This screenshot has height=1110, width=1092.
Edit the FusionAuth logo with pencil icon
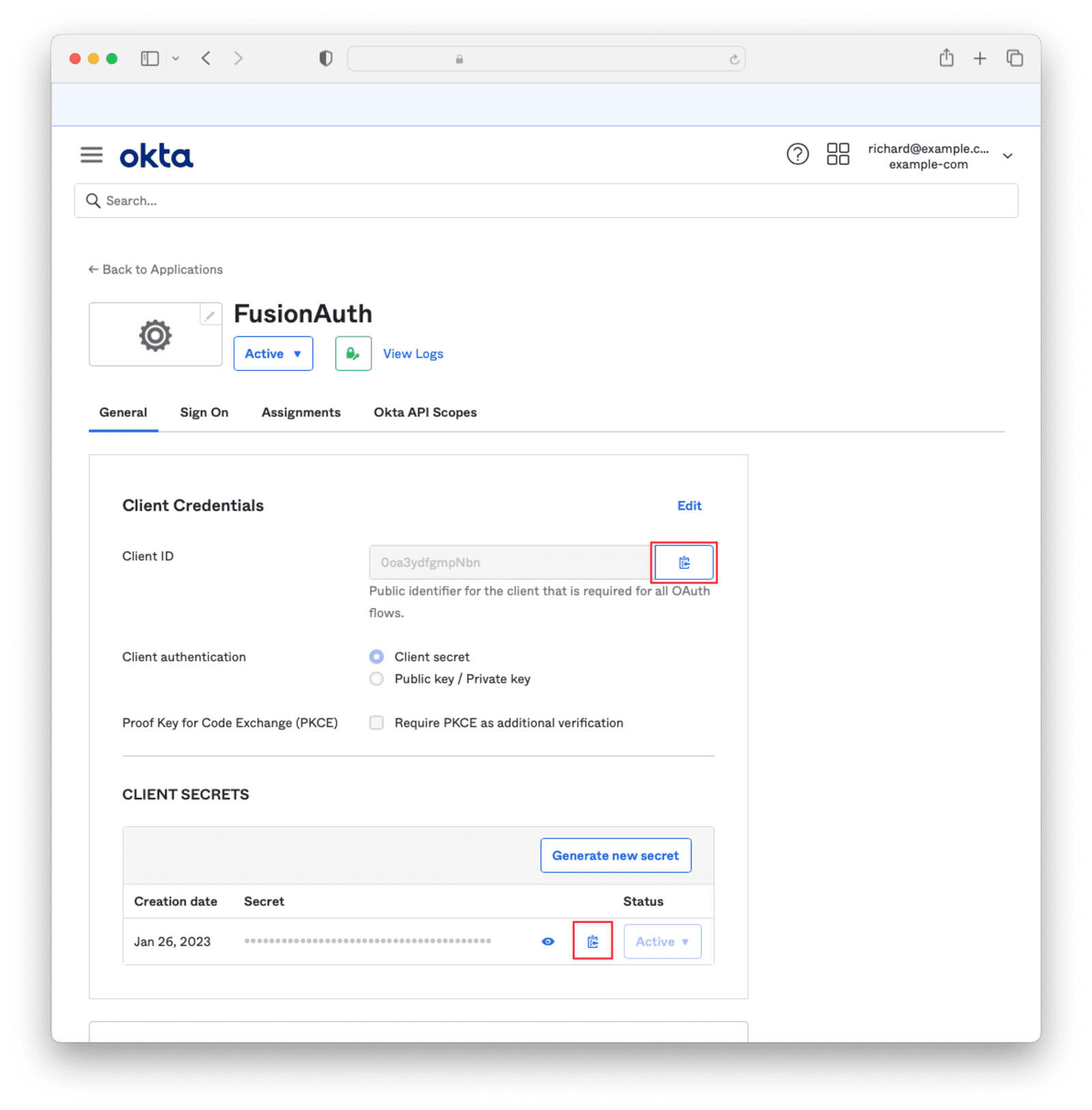[210, 315]
